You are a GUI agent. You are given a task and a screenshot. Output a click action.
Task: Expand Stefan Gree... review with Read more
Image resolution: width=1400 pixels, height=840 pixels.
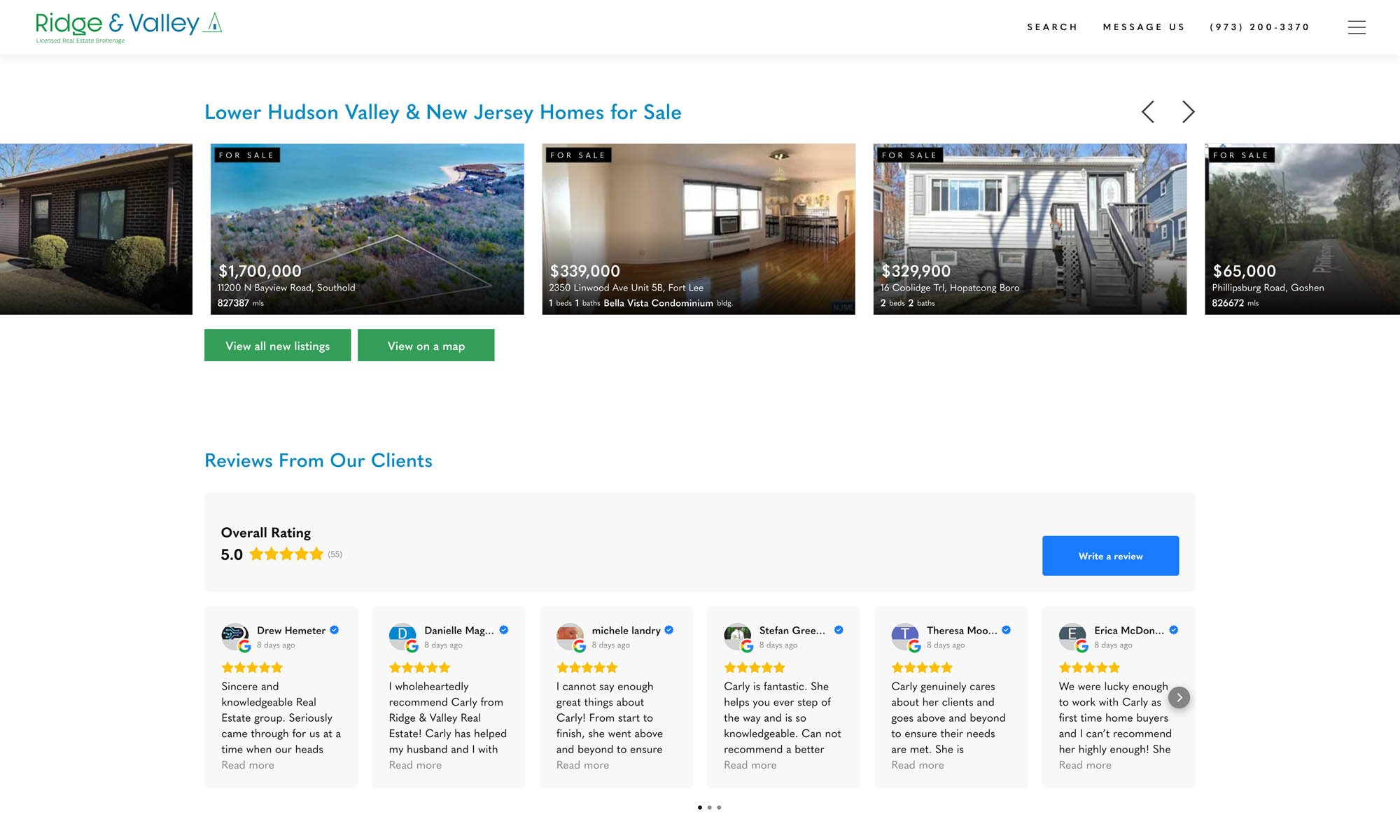click(750, 765)
